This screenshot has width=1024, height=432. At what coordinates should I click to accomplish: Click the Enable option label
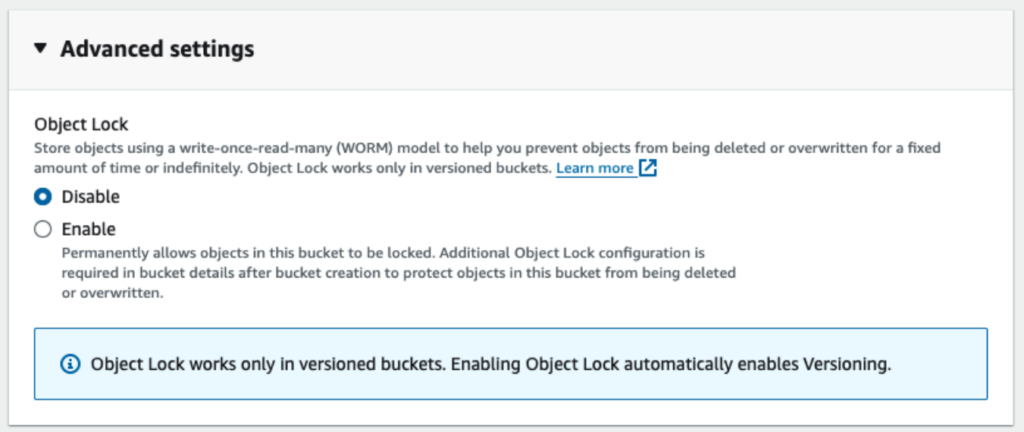(x=88, y=229)
